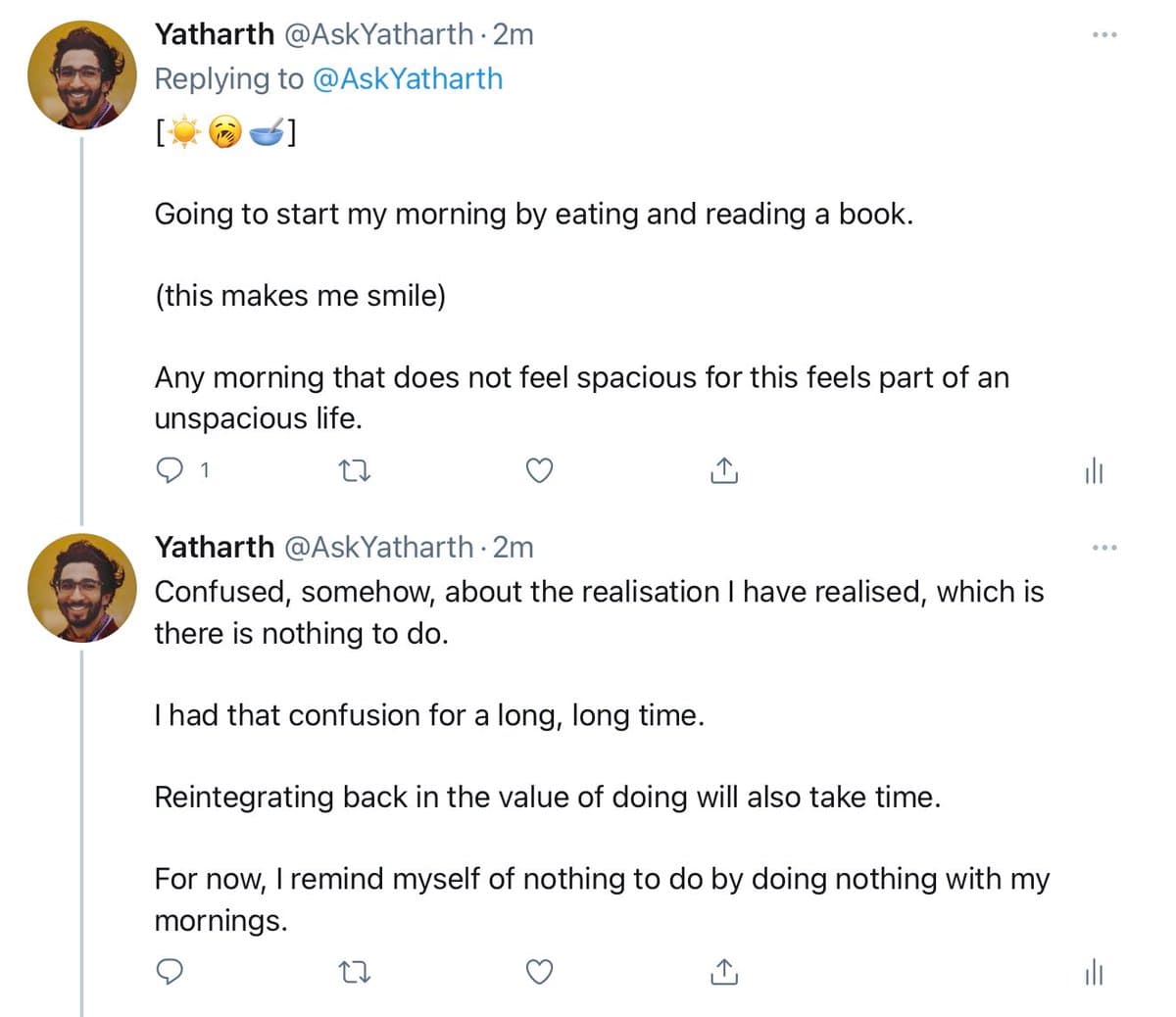The image size is (1176, 1017).
Task: Open the 2m timestamp of the first tweet
Action: (514, 34)
